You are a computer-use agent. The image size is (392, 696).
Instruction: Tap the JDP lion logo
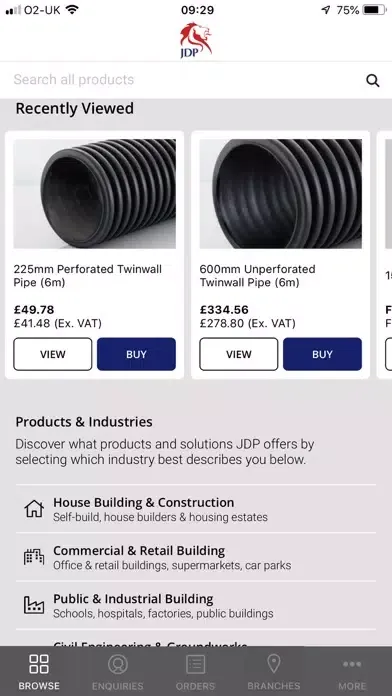[196, 40]
